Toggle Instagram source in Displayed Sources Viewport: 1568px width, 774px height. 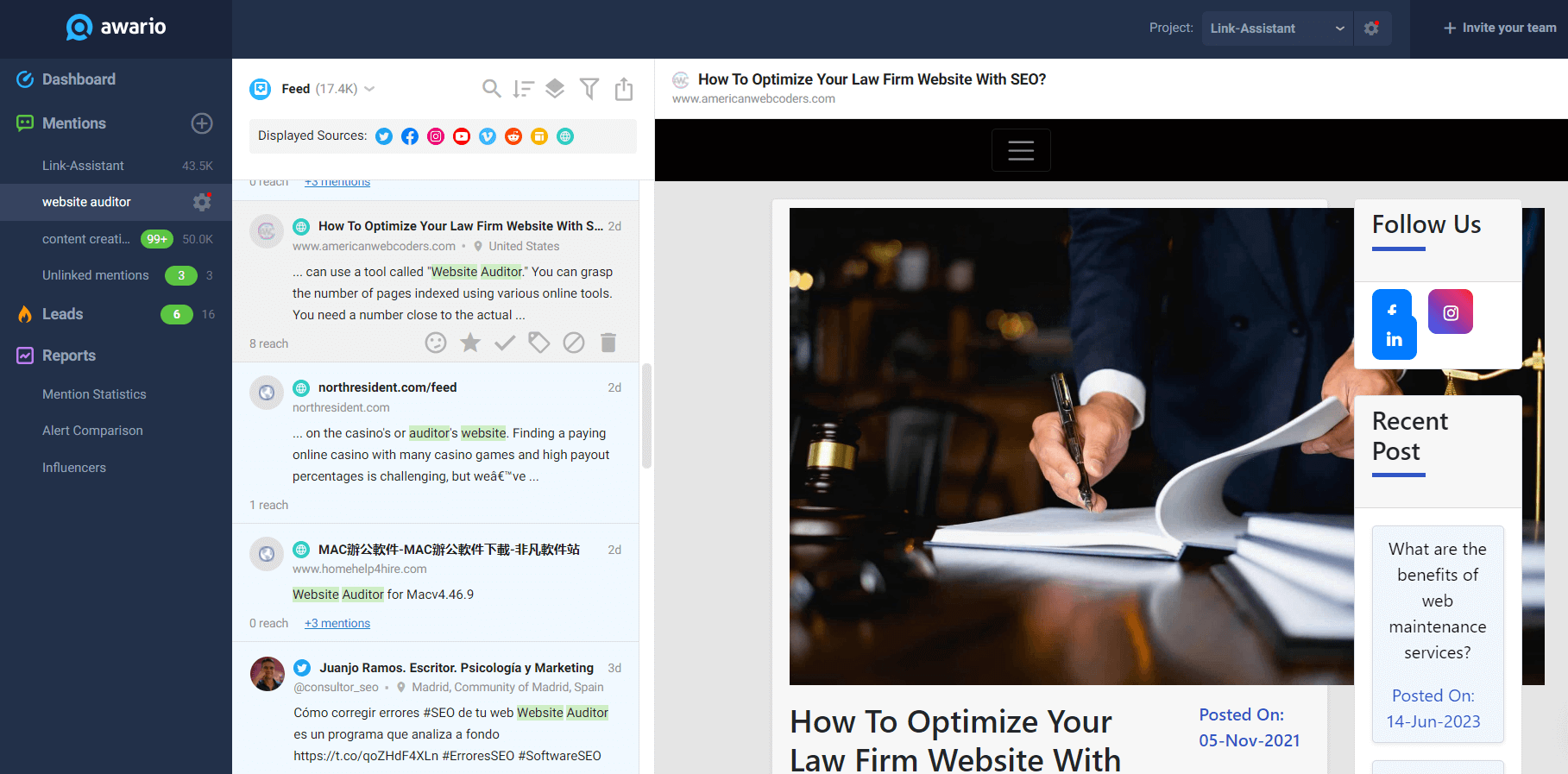click(x=436, y=136)
